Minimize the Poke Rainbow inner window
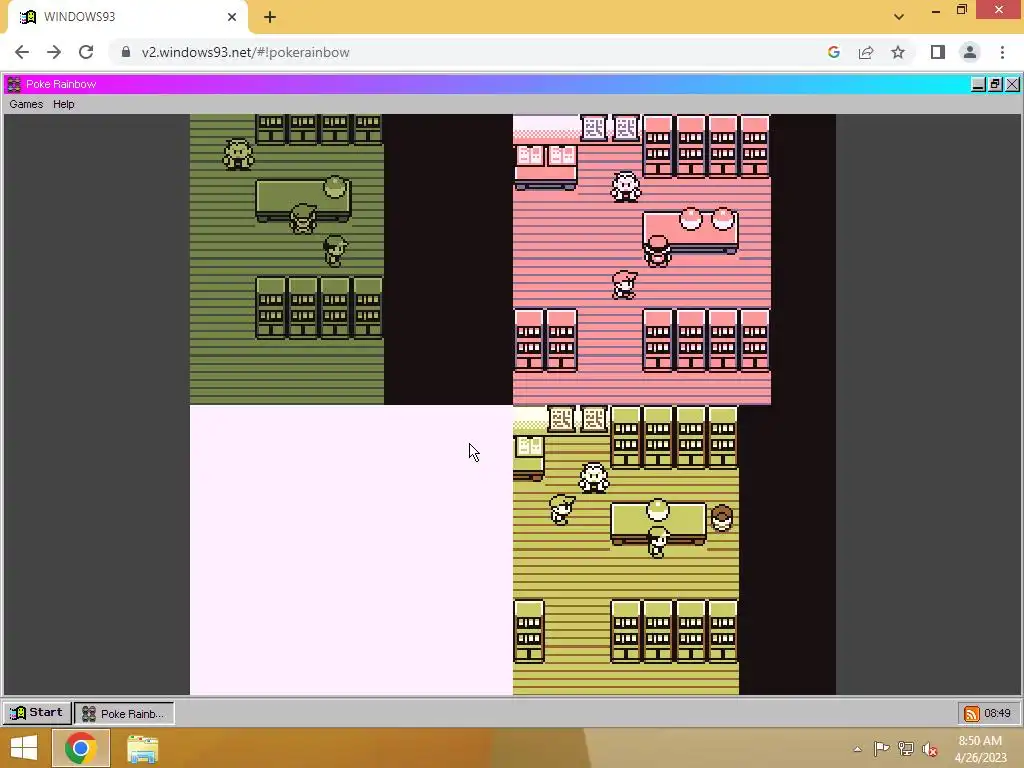Image resolution: width=1024 pixels, height=768 pixels. coord(978,84)
